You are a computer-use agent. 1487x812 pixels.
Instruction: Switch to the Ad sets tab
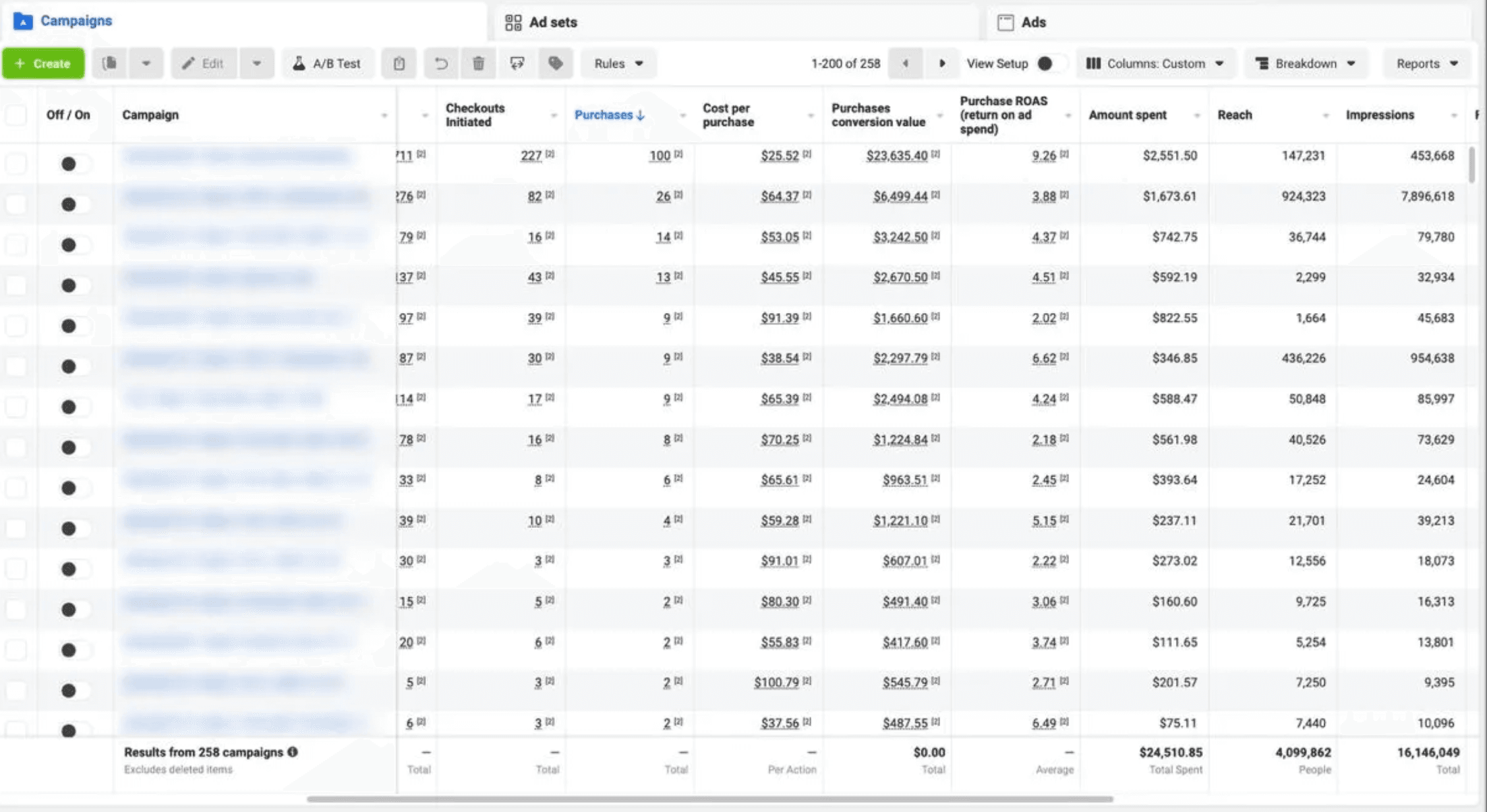pyautogui.click(x=736, y=22)
